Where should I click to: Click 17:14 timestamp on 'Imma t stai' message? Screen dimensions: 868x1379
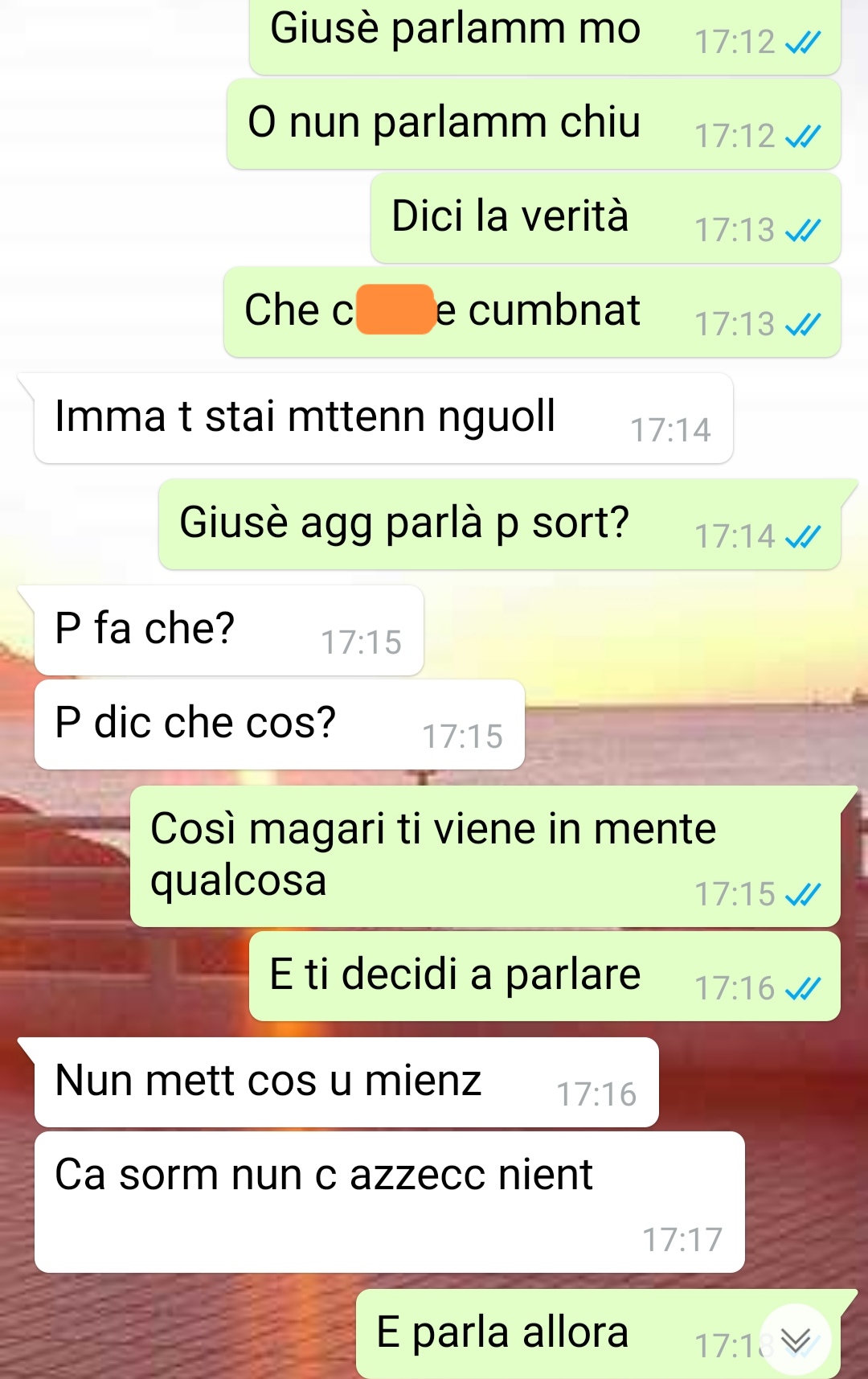pyautogui.click(x=670, y=431)
